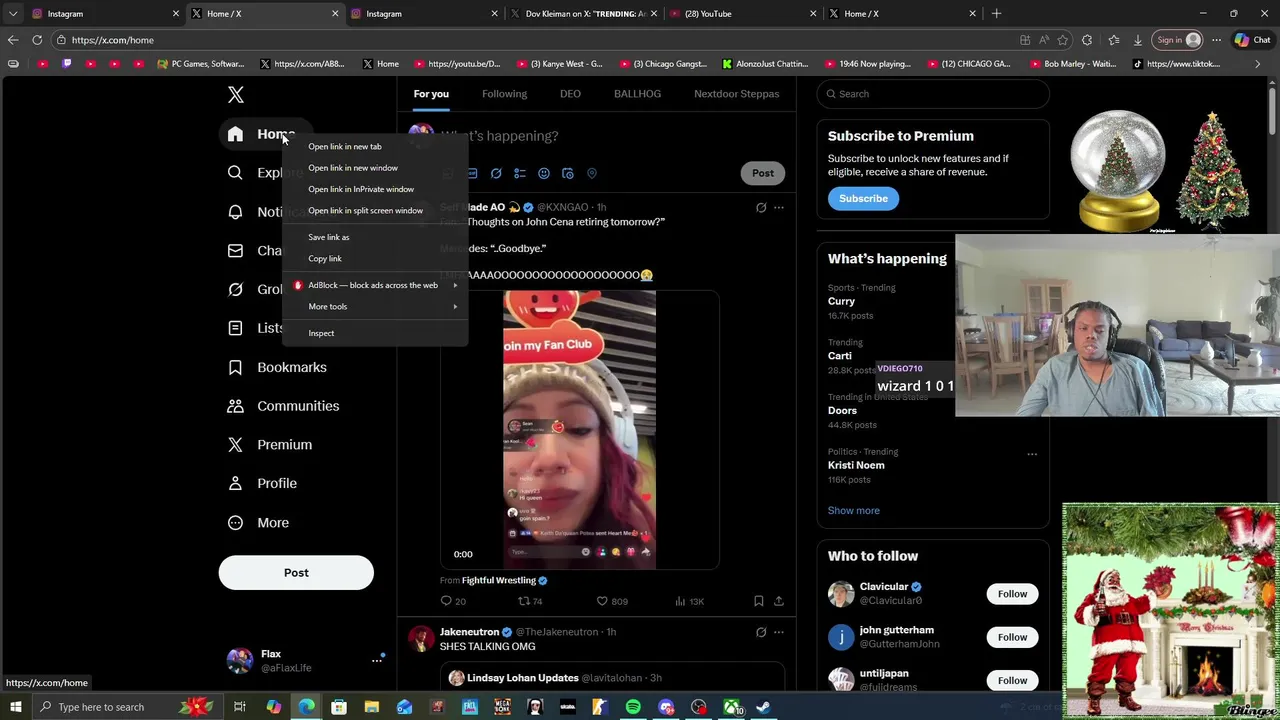Open the Windows Start menu
The image size is (1280, 720).
15,707
